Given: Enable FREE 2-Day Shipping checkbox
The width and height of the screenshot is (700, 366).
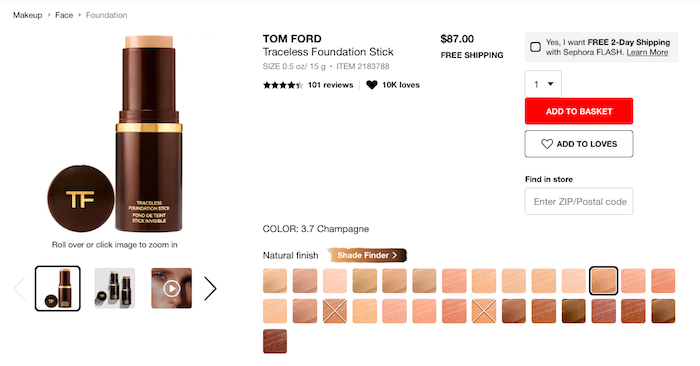Looking at the screenshot, I should pos(535,47).
